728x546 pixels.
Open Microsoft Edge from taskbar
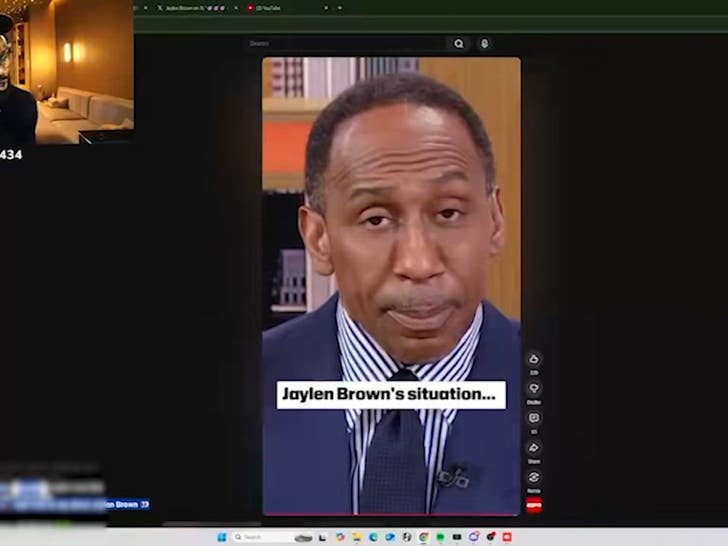tap(373, 537)
